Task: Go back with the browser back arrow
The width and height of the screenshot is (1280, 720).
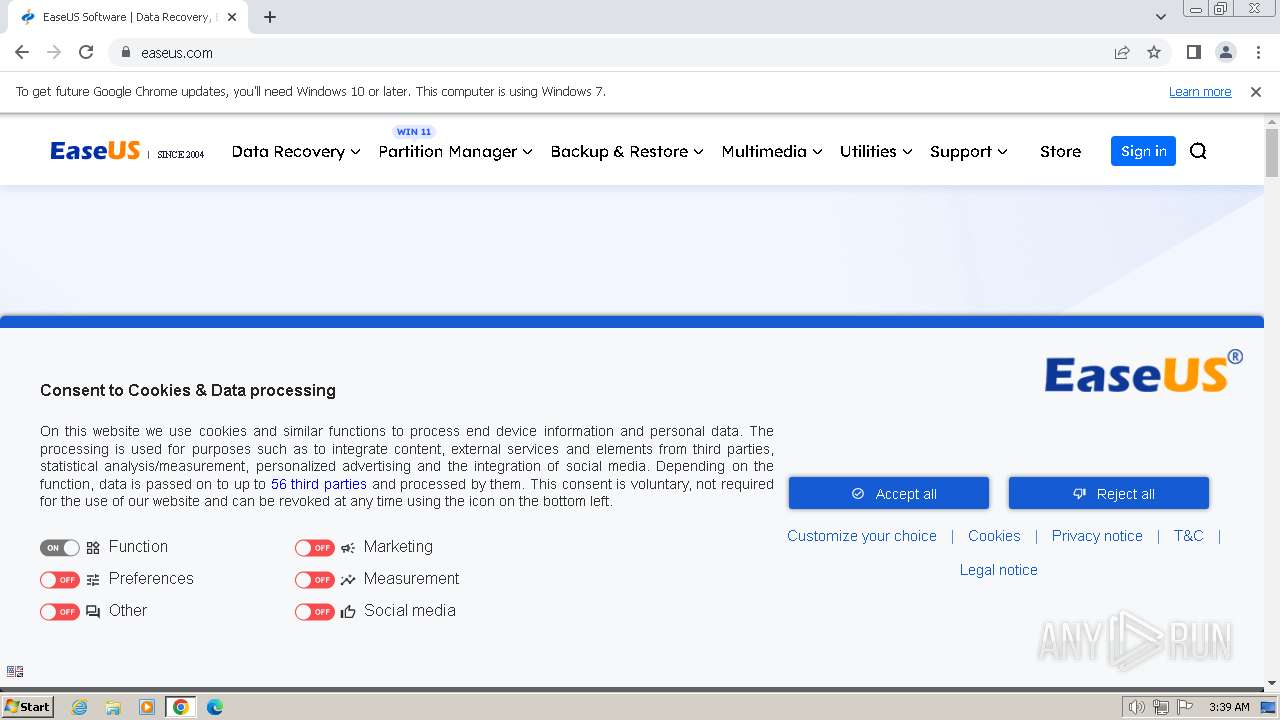Action: (x=22, y=53)
